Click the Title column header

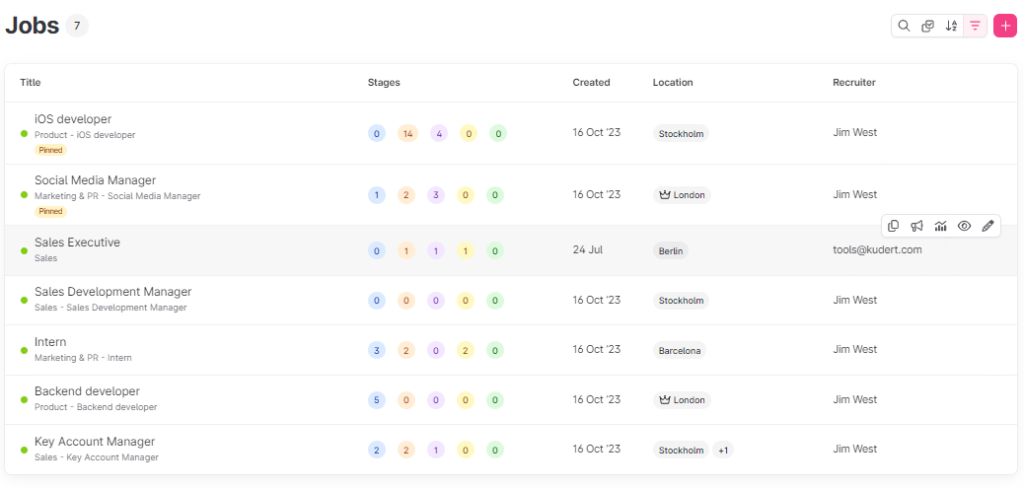click(30, 82)
